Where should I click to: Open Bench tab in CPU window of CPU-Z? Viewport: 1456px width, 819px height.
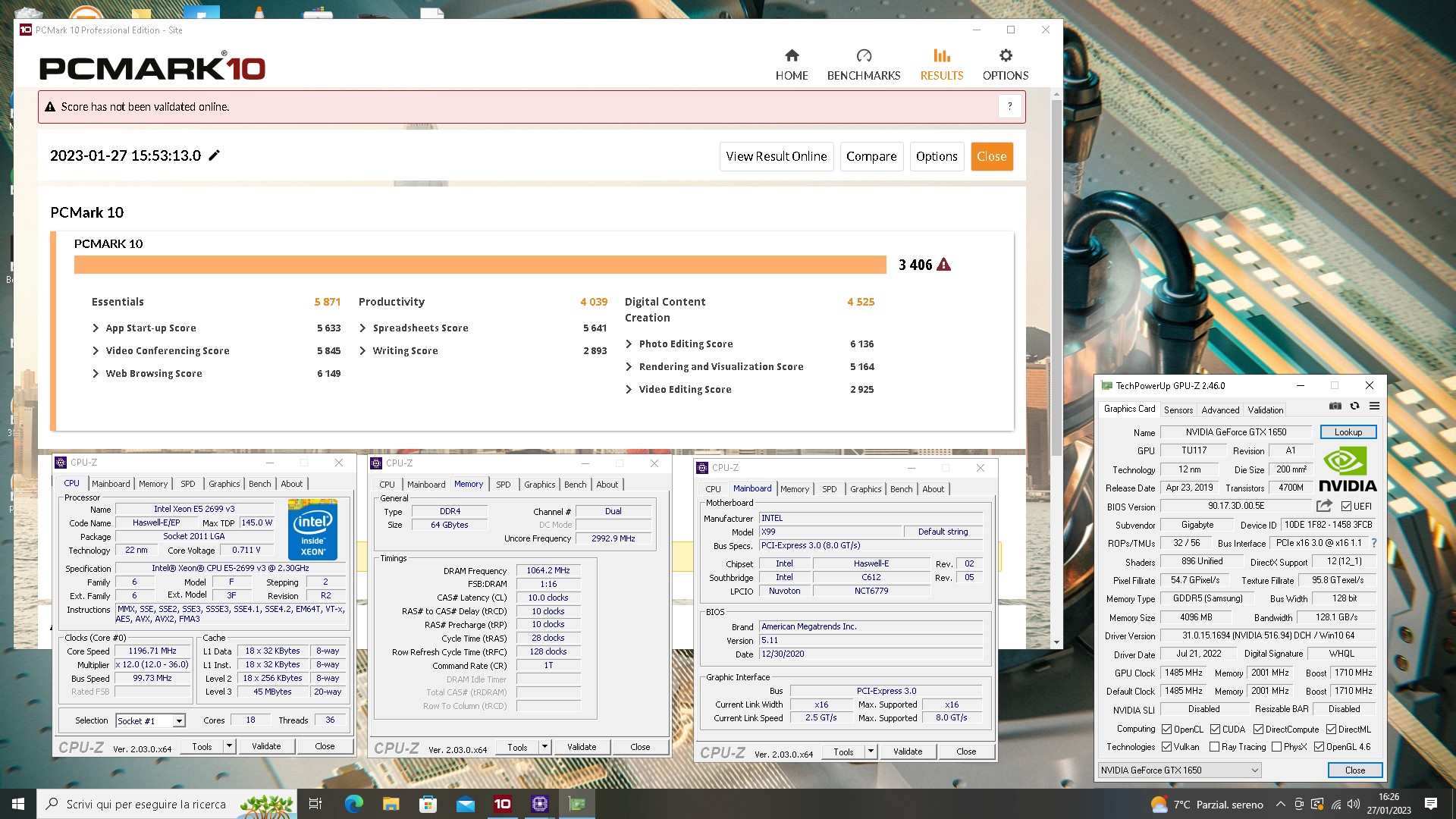(259, 484)
